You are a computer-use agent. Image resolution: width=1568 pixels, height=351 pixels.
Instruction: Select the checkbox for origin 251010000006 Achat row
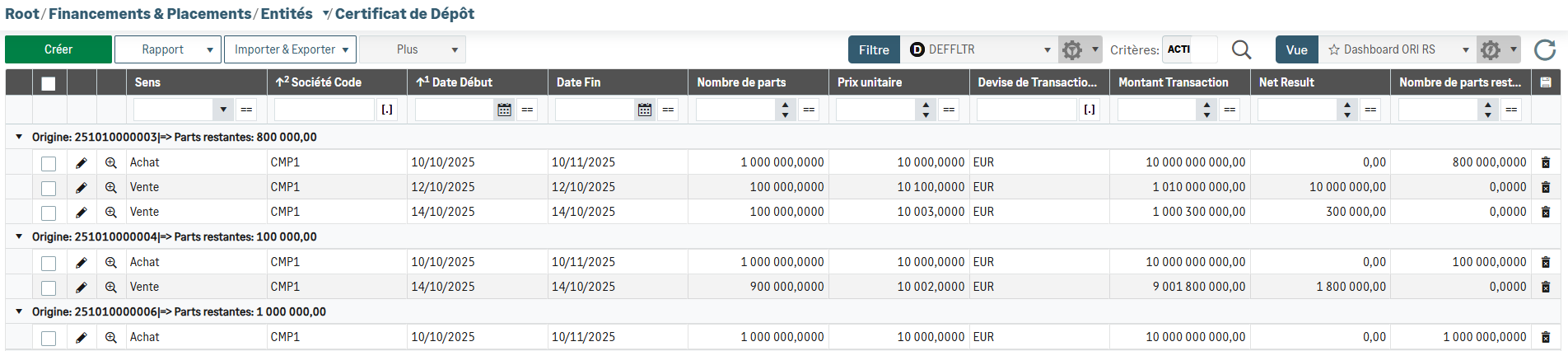click(x=49, y=338)
